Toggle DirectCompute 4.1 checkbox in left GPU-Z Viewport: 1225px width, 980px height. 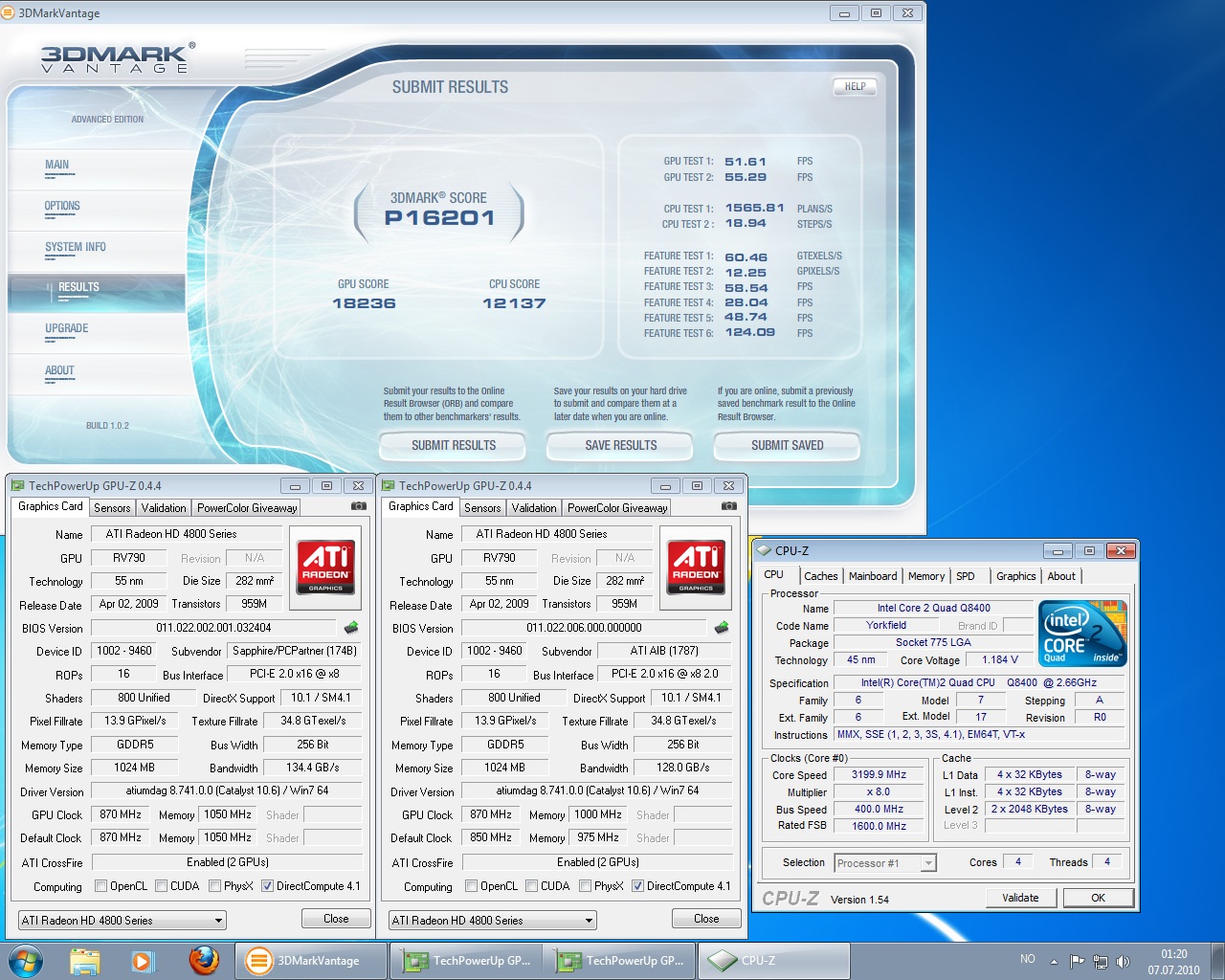tap(267, 886)
